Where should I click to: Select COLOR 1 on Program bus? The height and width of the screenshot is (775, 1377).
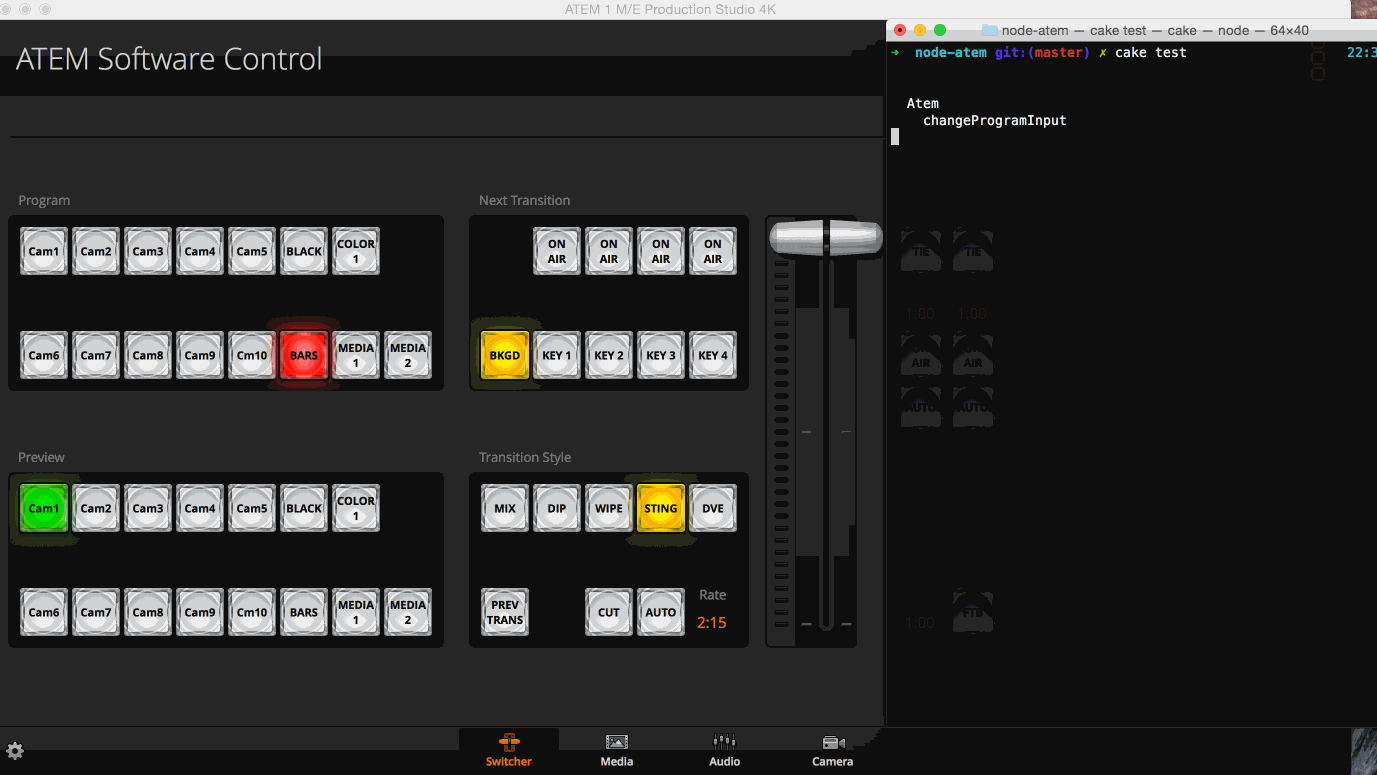click(356, 251)
